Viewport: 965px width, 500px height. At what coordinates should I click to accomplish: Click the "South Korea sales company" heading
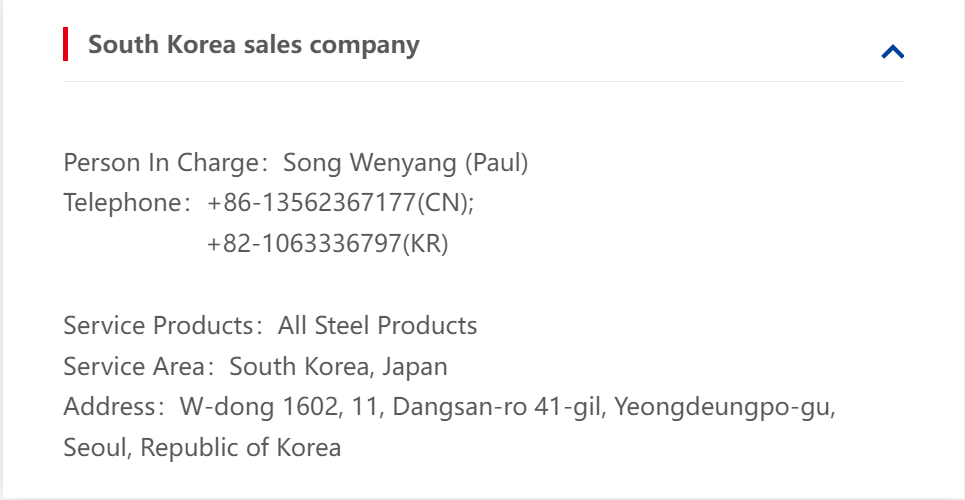254,45
